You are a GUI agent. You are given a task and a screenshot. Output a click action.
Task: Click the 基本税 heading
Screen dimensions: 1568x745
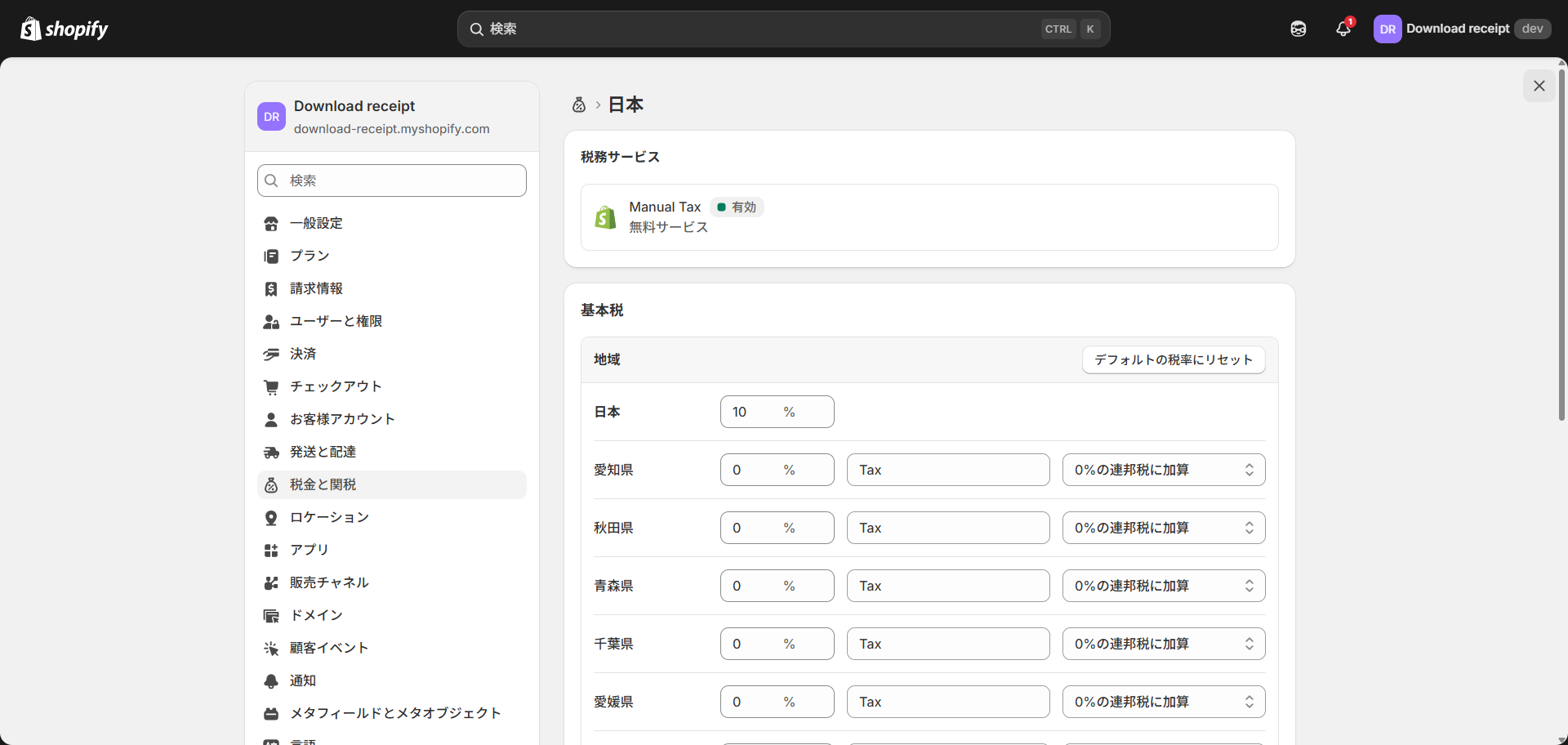602,310
